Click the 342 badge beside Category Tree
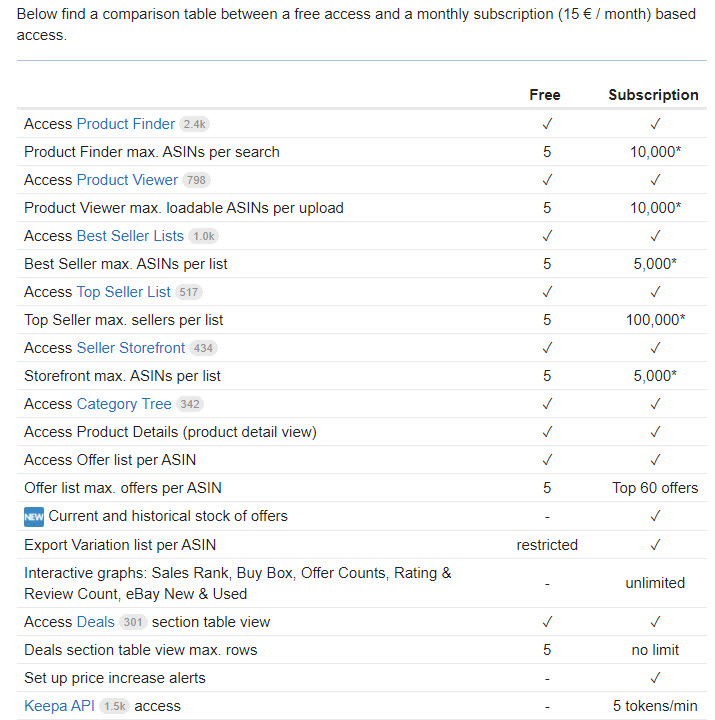This screenshot has width=715, height=720. click(x=189, y=405)
